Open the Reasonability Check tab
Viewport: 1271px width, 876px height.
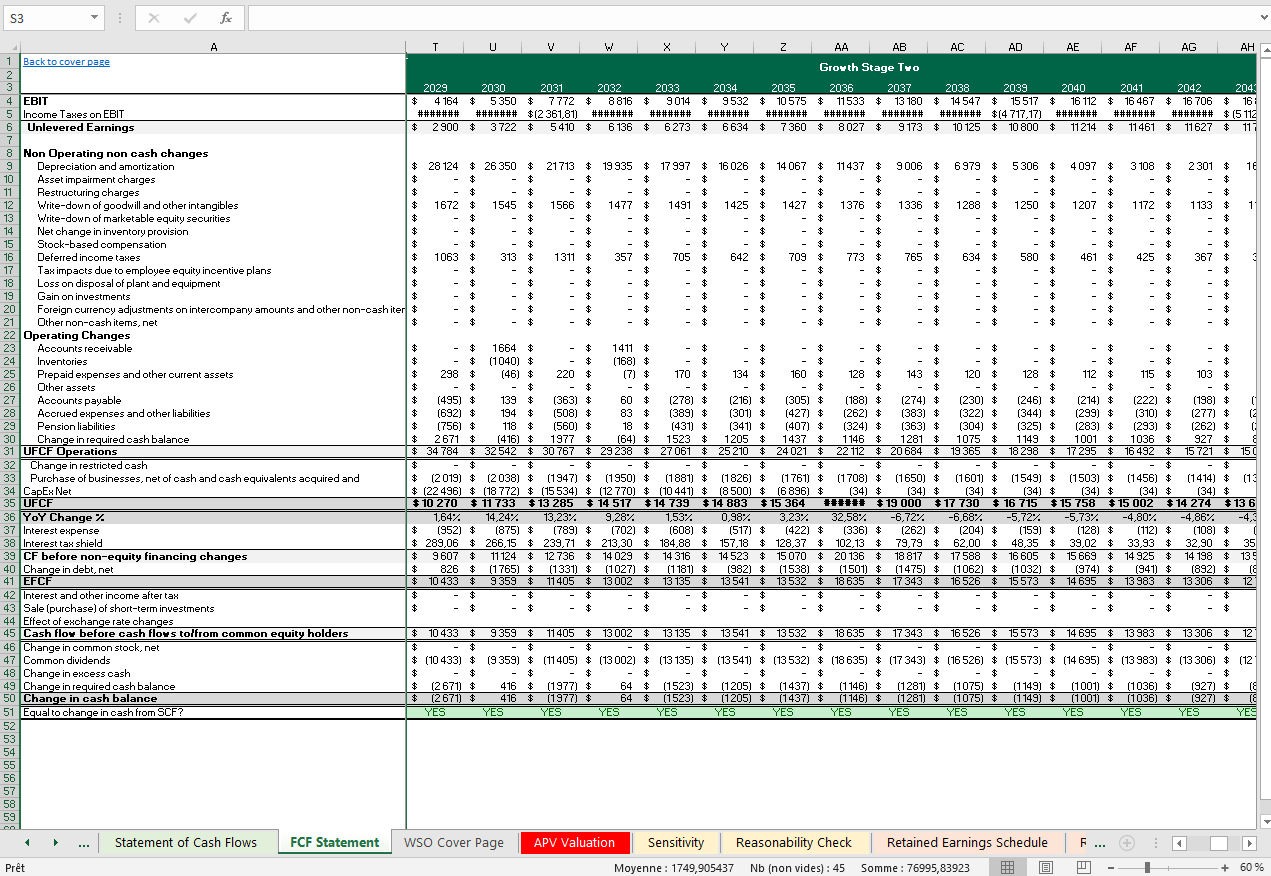pos(794,843)
